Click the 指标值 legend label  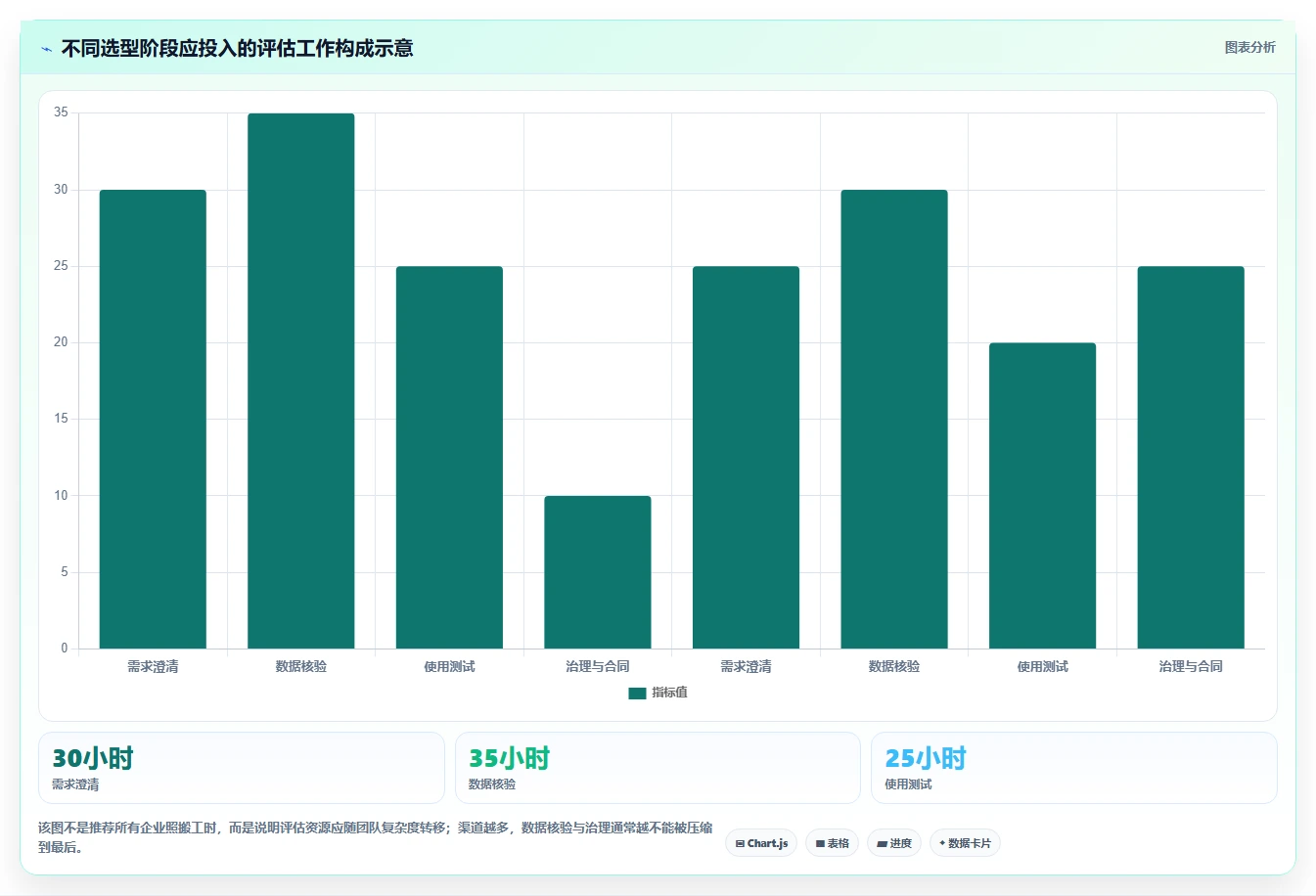[669, 693]
